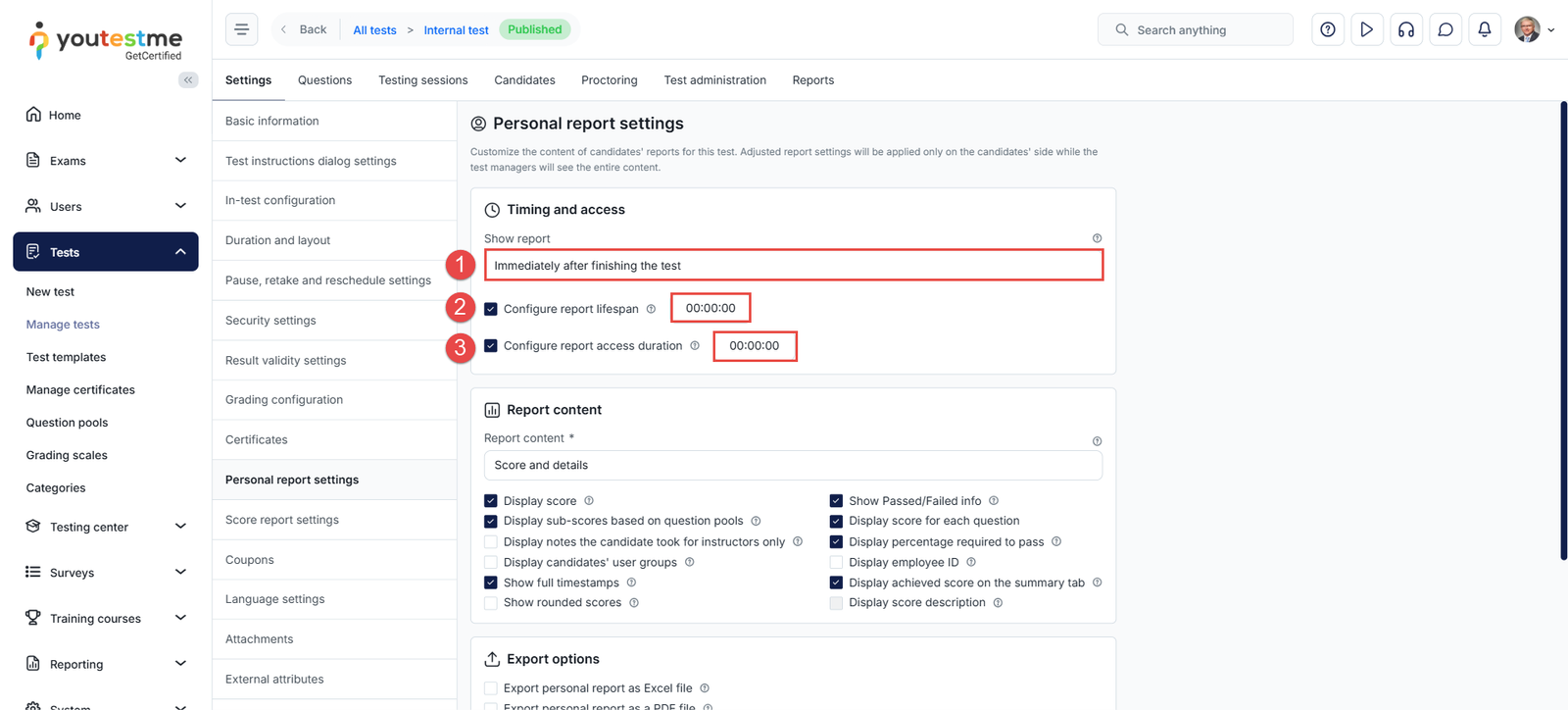
Task: Open the chat bubble icon
Action: click(x=1445, y=29)
